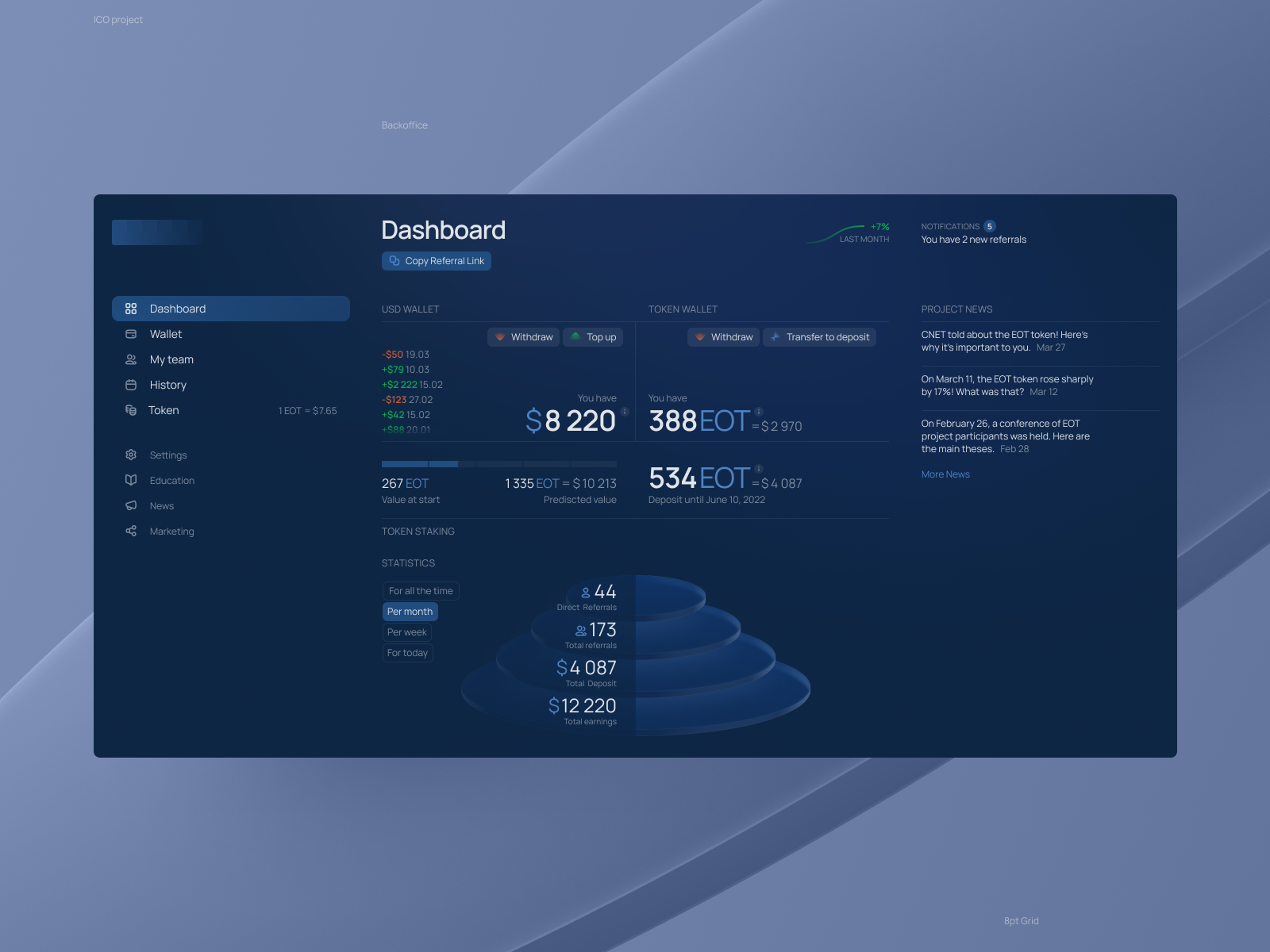Click the $8 220 USD balance
This screenshot has height=952, width=1270.
(571, 420)
